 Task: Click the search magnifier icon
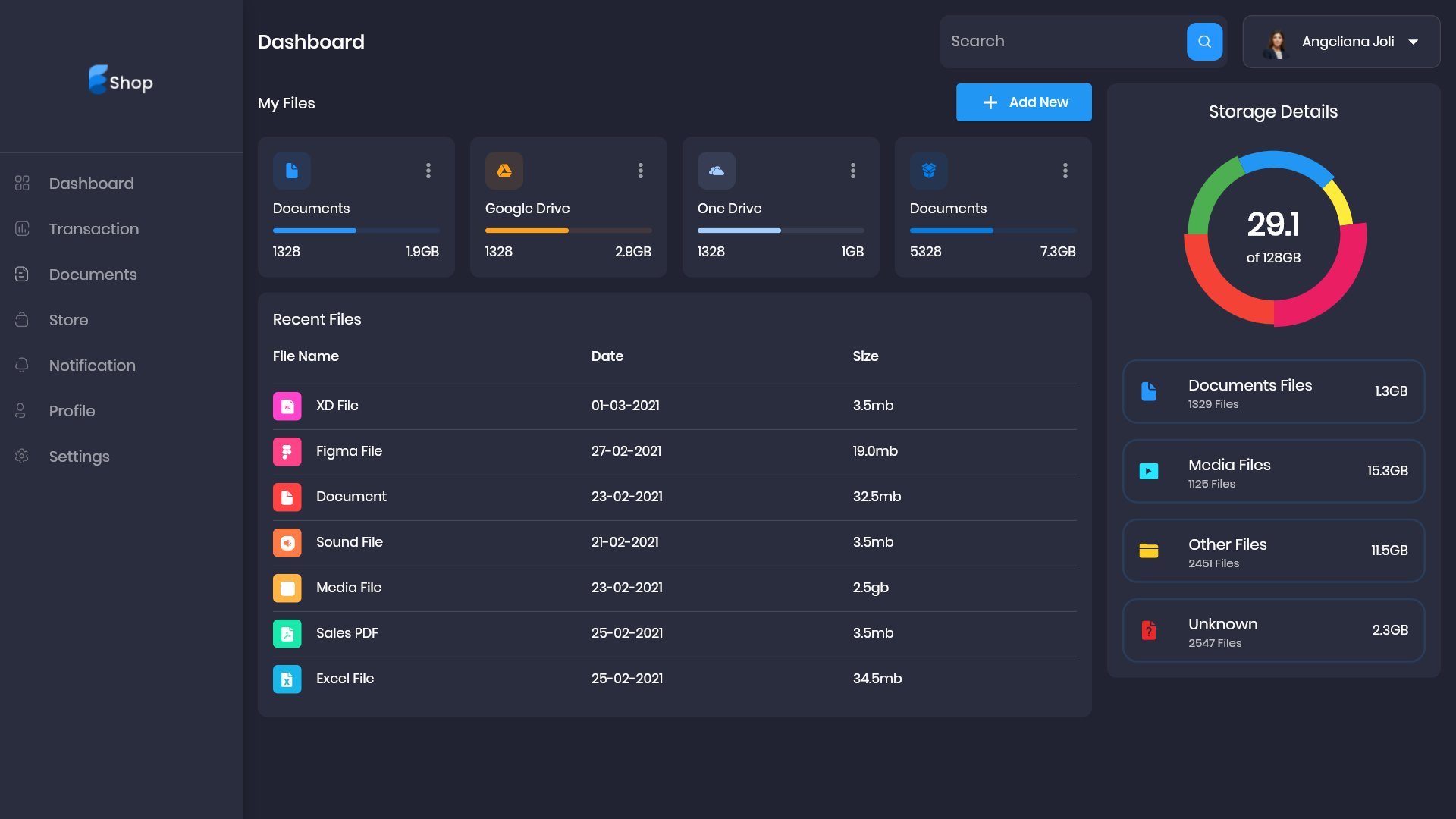click(1203, 42)
